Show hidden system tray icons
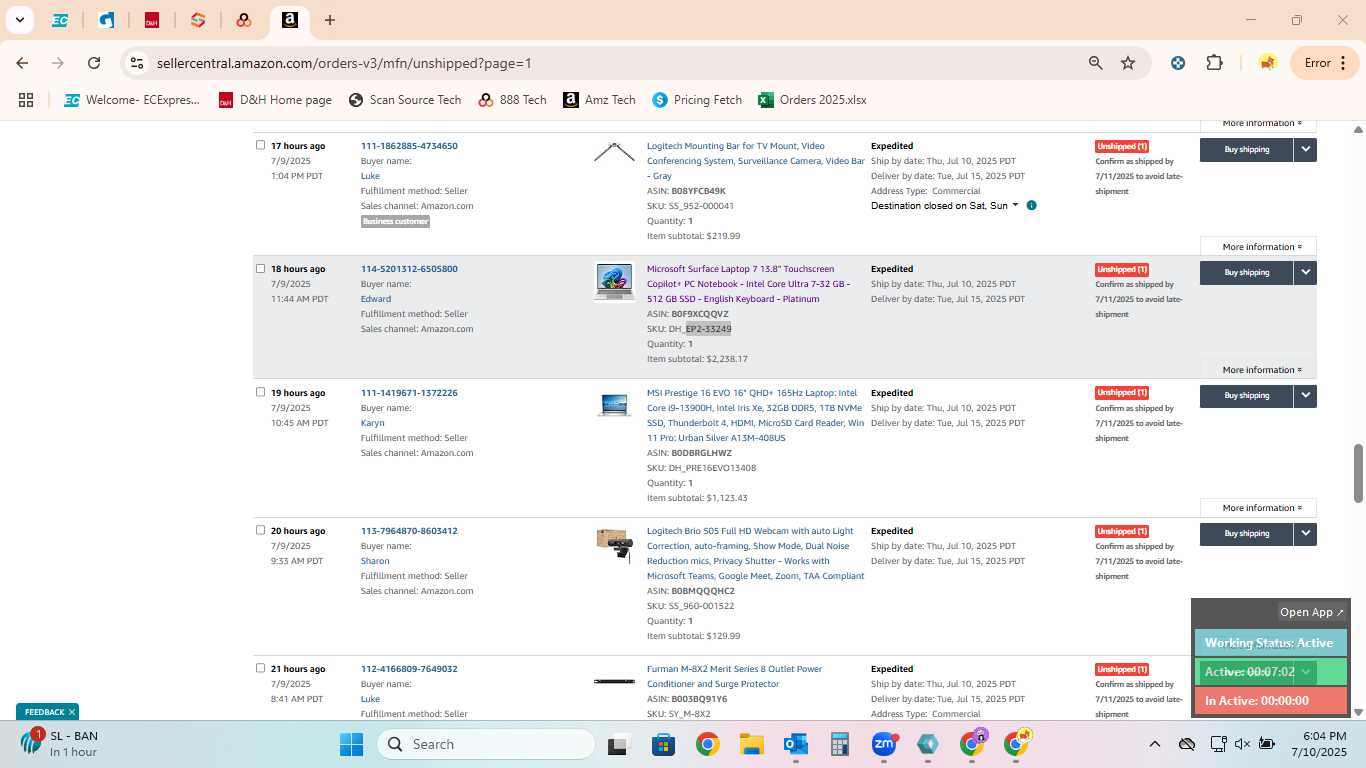 [1155, 744]
